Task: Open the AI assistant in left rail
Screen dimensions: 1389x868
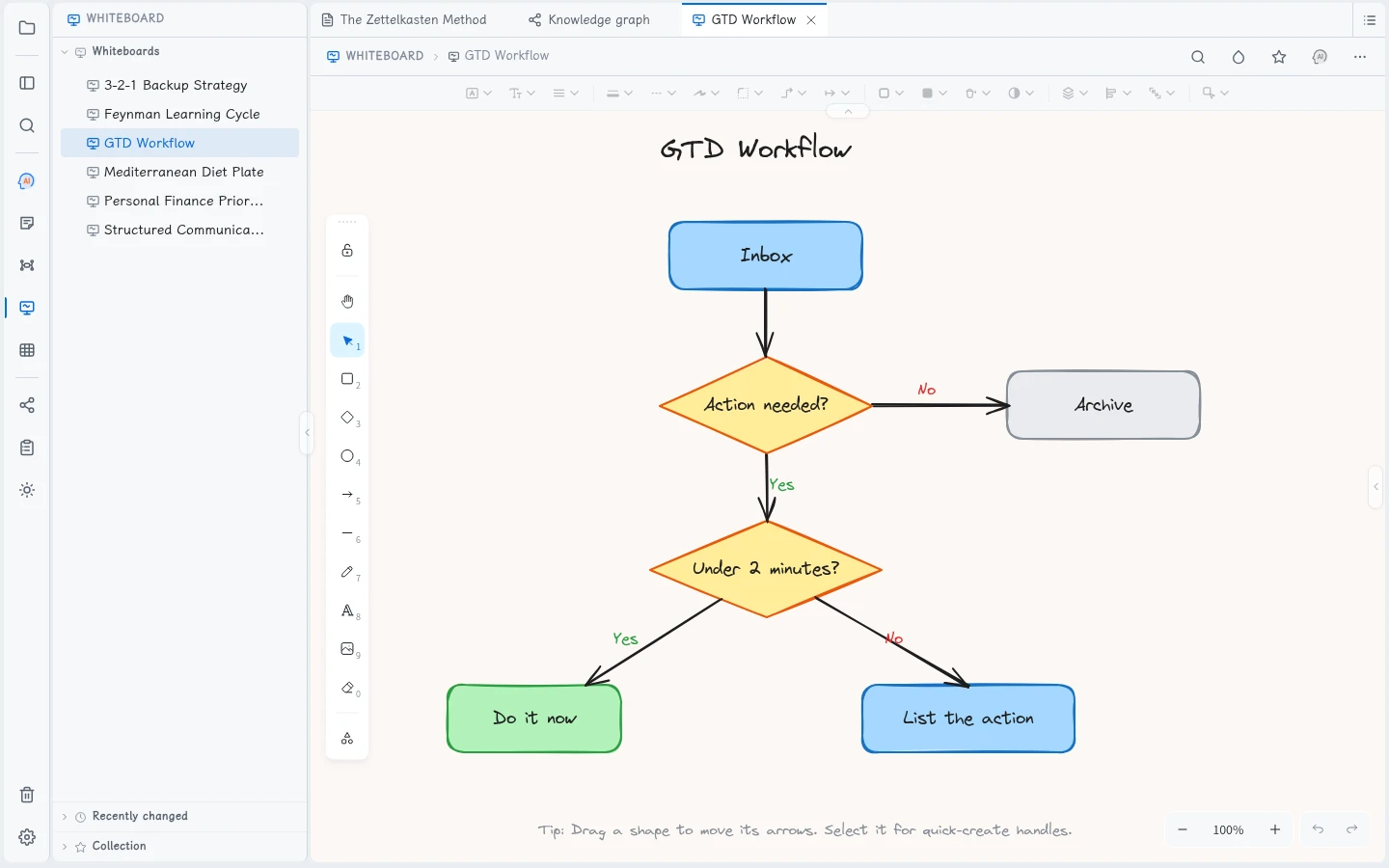Action: pos(27,180)
